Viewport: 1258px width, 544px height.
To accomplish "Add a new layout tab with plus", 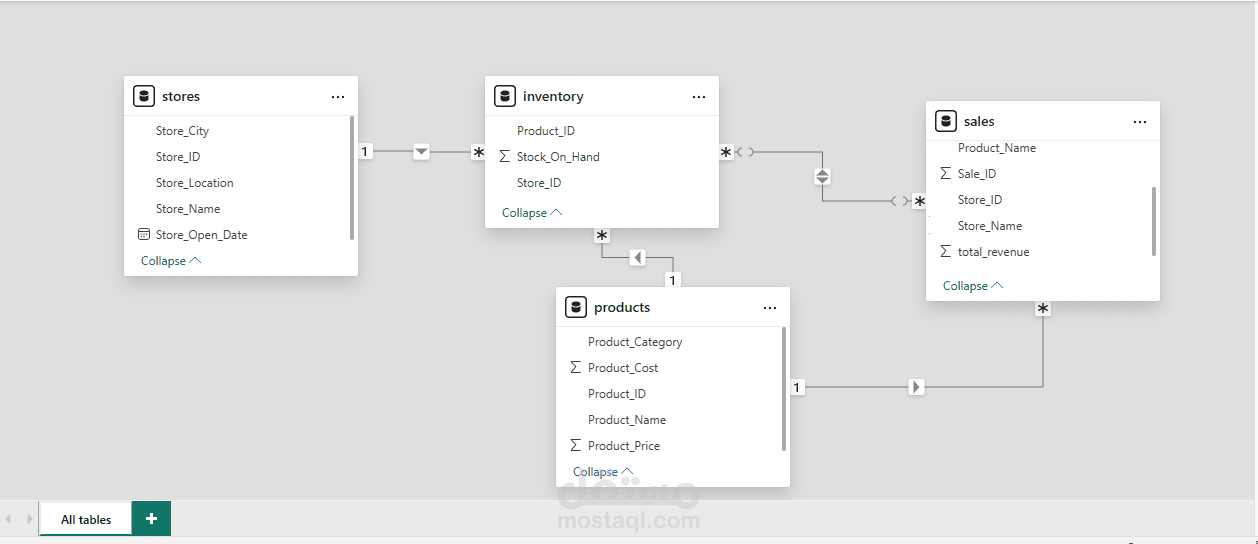I will [x=151, y=518].
